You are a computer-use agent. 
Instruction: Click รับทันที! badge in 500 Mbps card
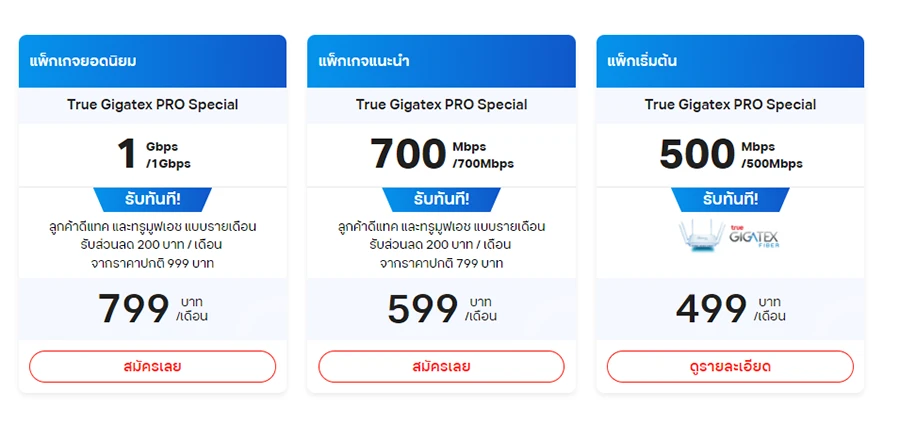[730, 198]
